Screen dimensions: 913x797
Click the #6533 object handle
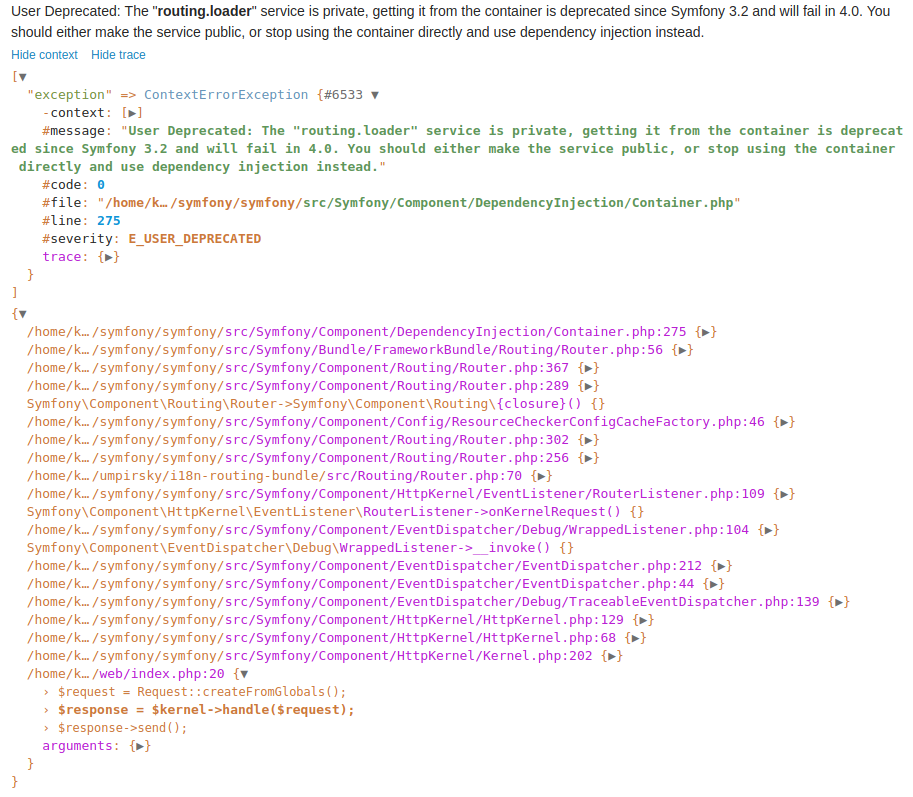343,95
